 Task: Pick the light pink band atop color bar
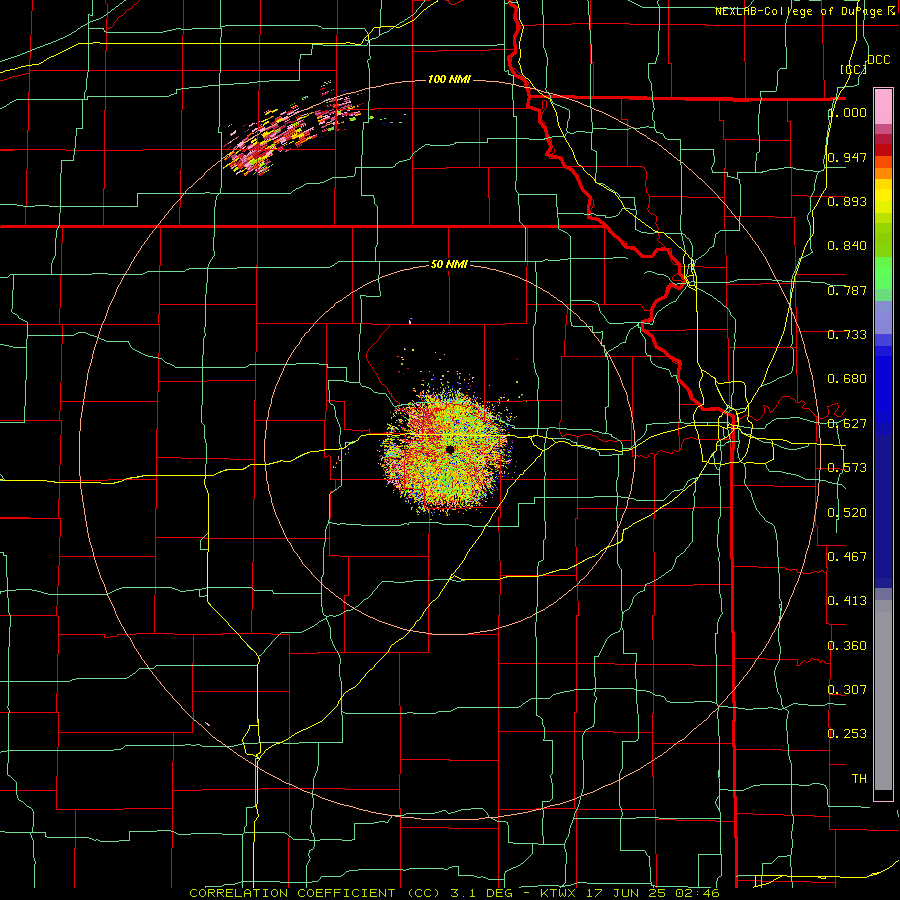pyautogui.click(x=883, y=106)
